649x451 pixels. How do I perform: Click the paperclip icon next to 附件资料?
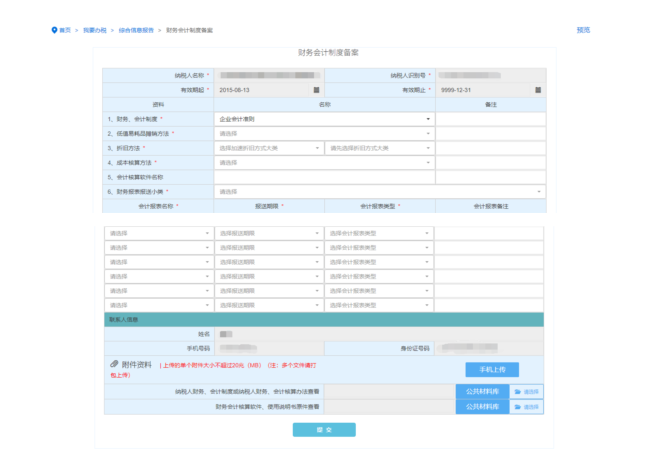113,365
